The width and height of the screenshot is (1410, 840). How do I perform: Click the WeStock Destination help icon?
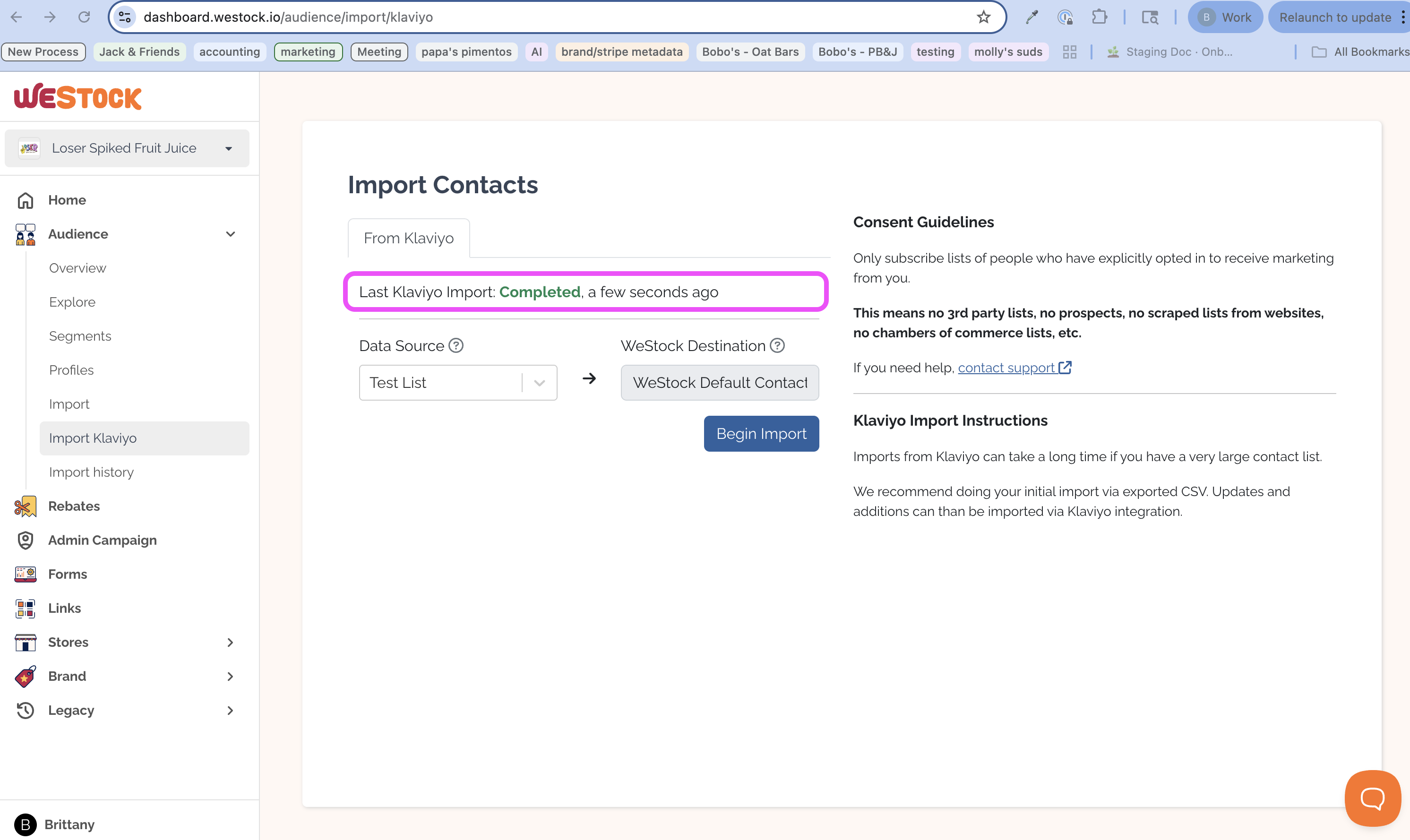point(778,346)
